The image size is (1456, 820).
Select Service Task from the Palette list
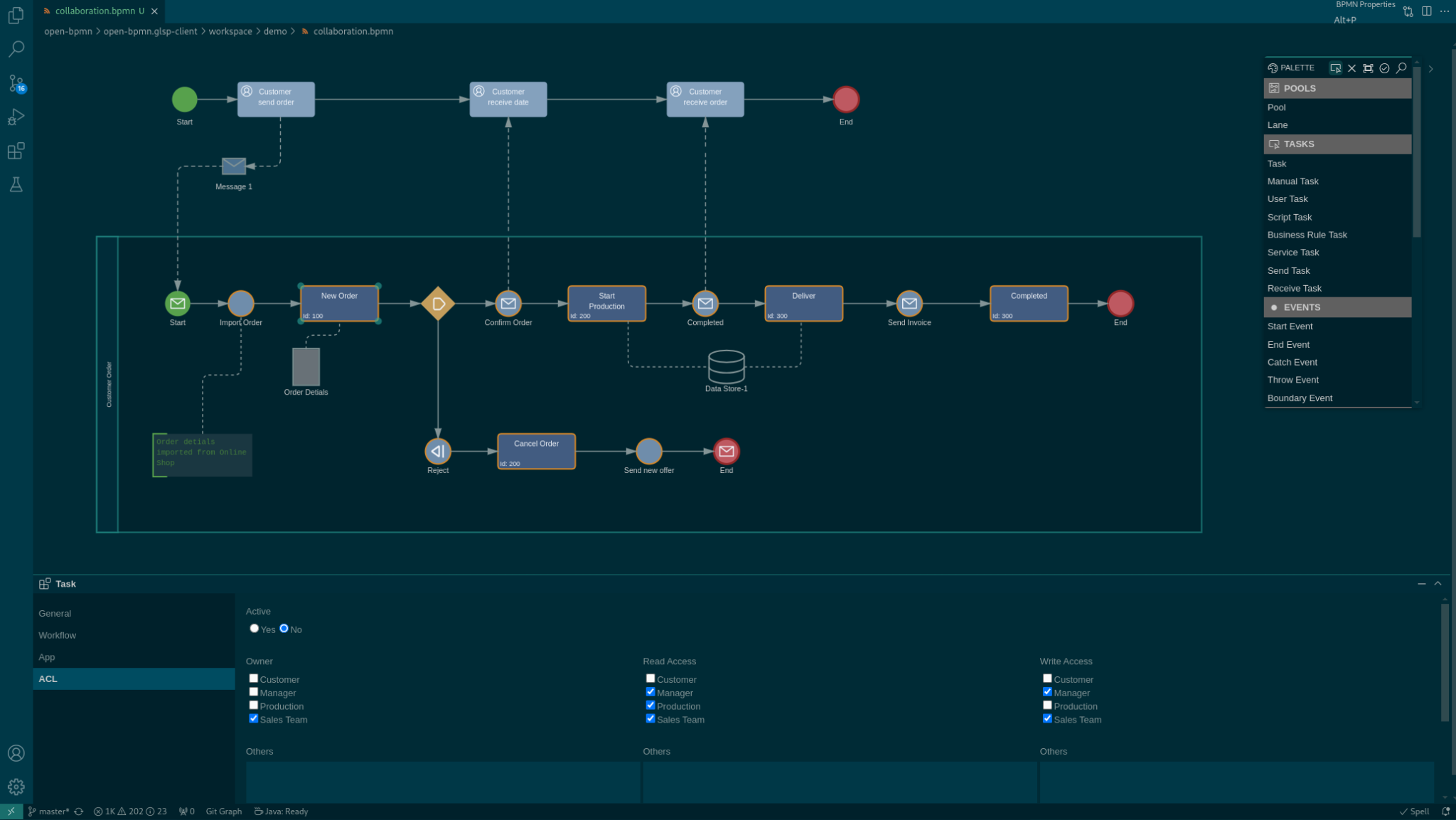(1293, 252)
